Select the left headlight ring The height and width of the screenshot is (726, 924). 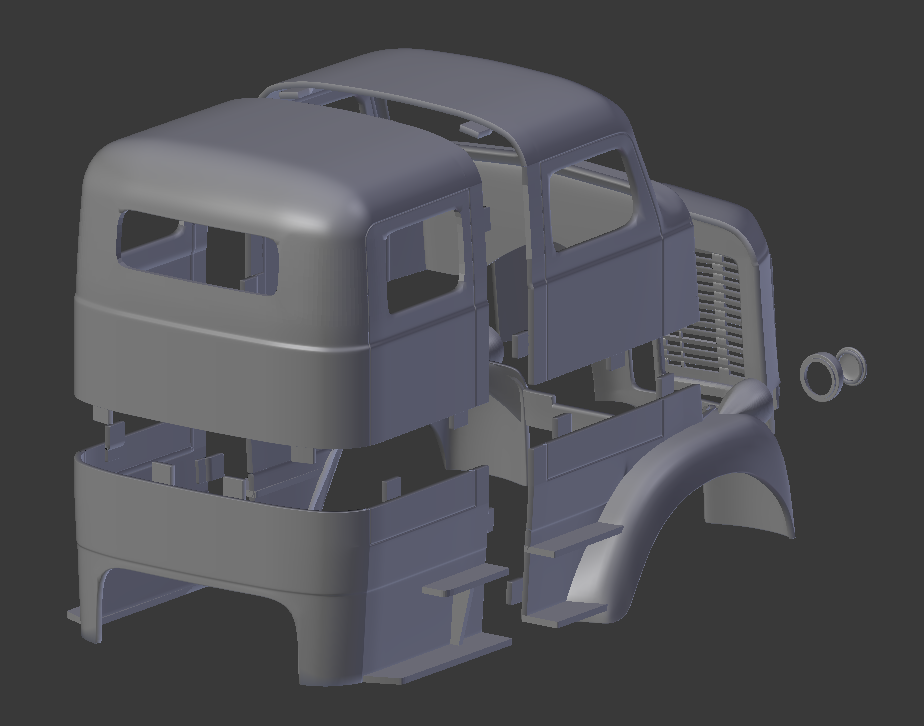(820, 375)
